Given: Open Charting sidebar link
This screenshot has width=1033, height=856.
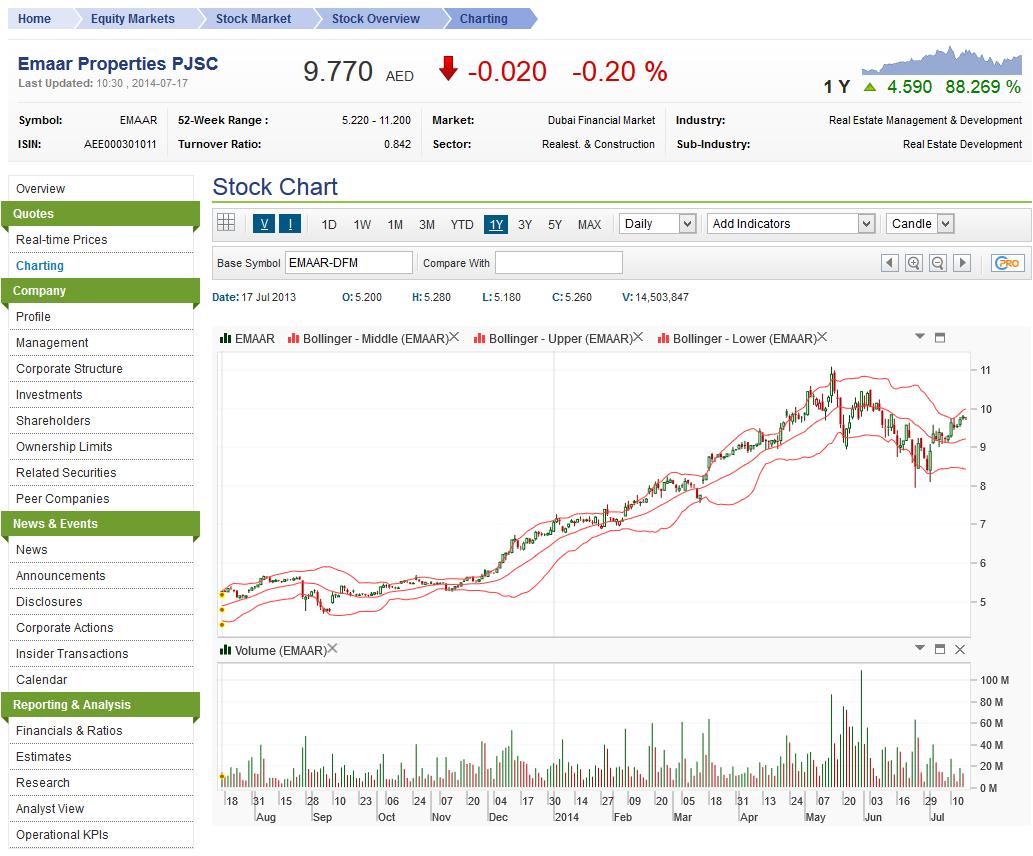Looking at the screenshot, I should (x=40, y=266).
